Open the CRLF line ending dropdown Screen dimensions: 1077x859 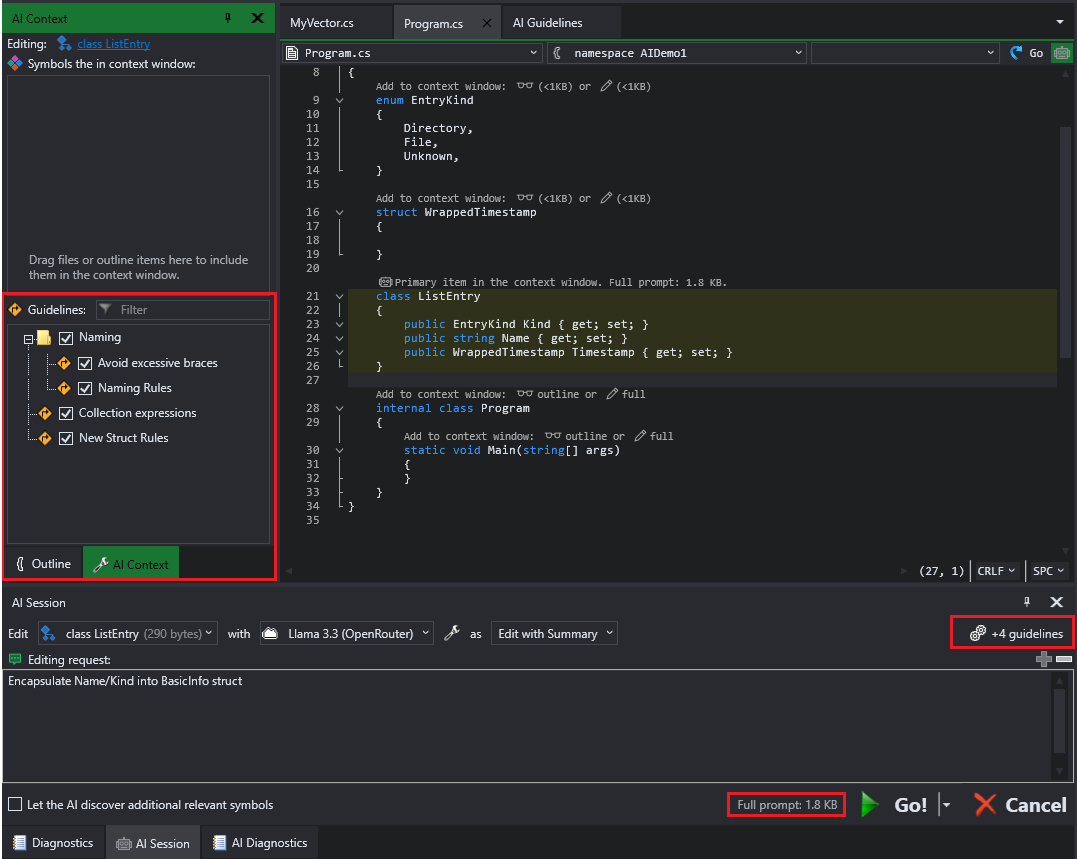pyautogui.click(x=996, y=571)
